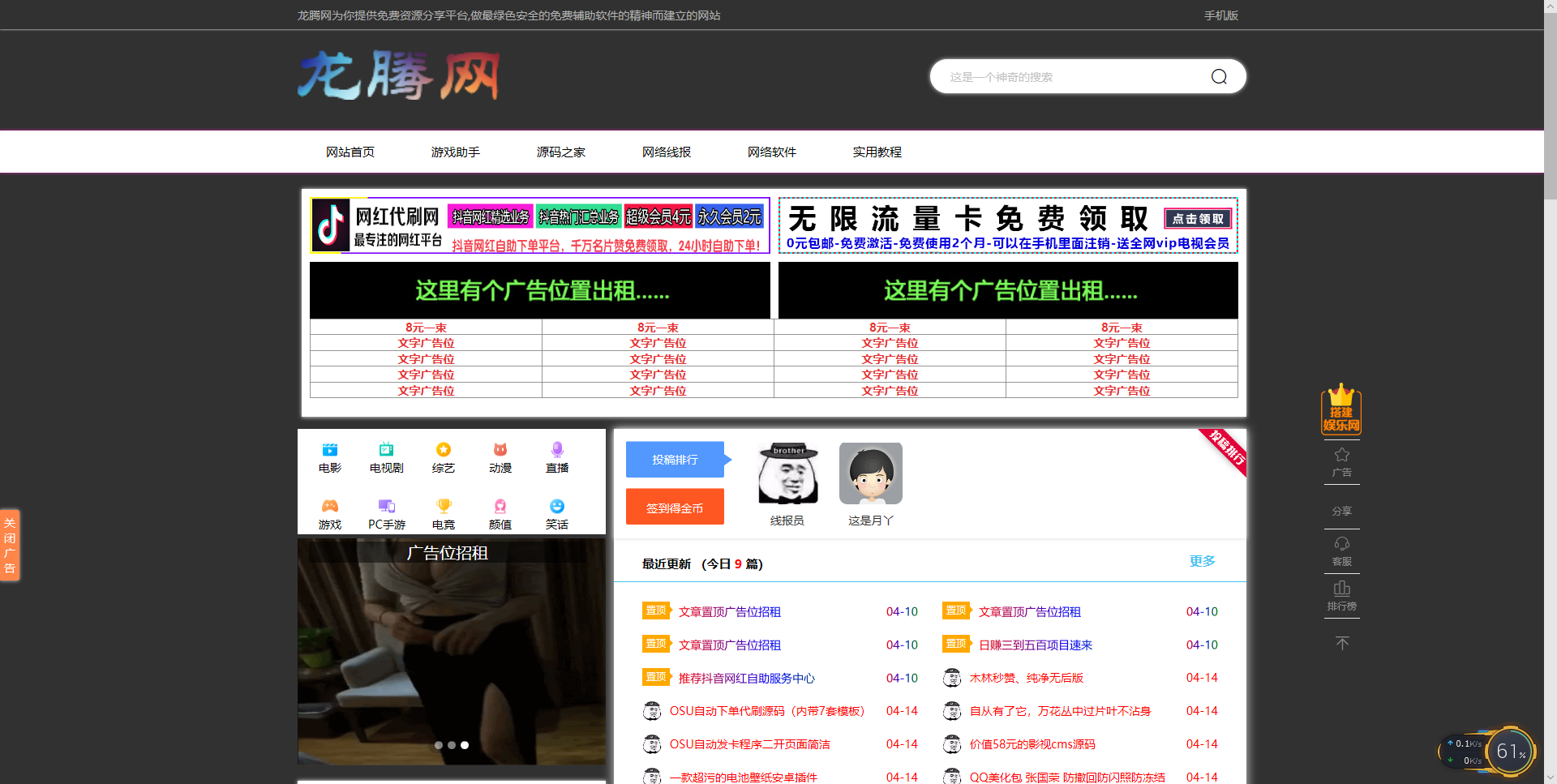Click the search magnifier icon
Screen dimensions: 1557x784
(x=1219, y=77)
